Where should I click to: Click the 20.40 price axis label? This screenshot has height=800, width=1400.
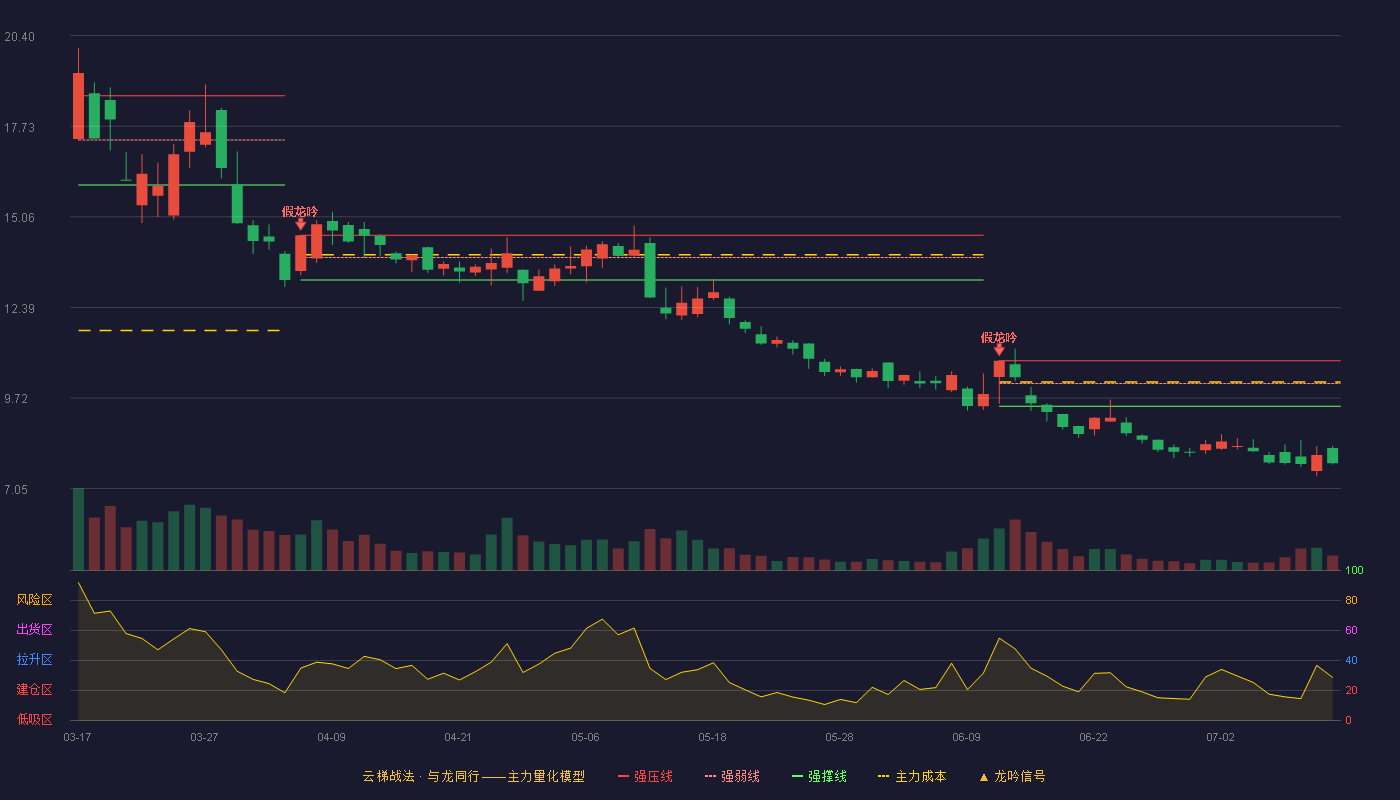[19, 37]
